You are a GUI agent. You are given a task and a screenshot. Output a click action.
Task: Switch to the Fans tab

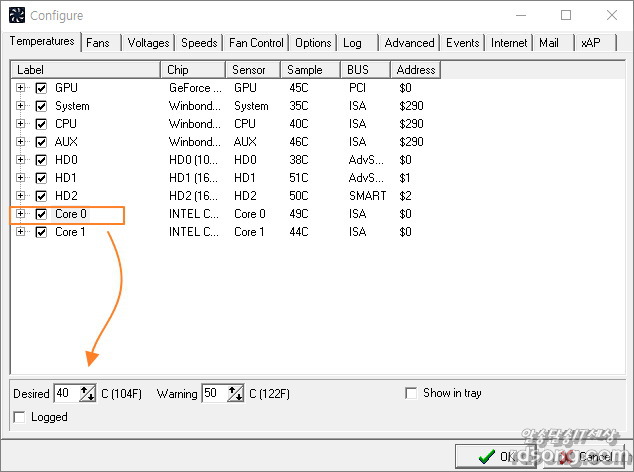coord(98,43)
